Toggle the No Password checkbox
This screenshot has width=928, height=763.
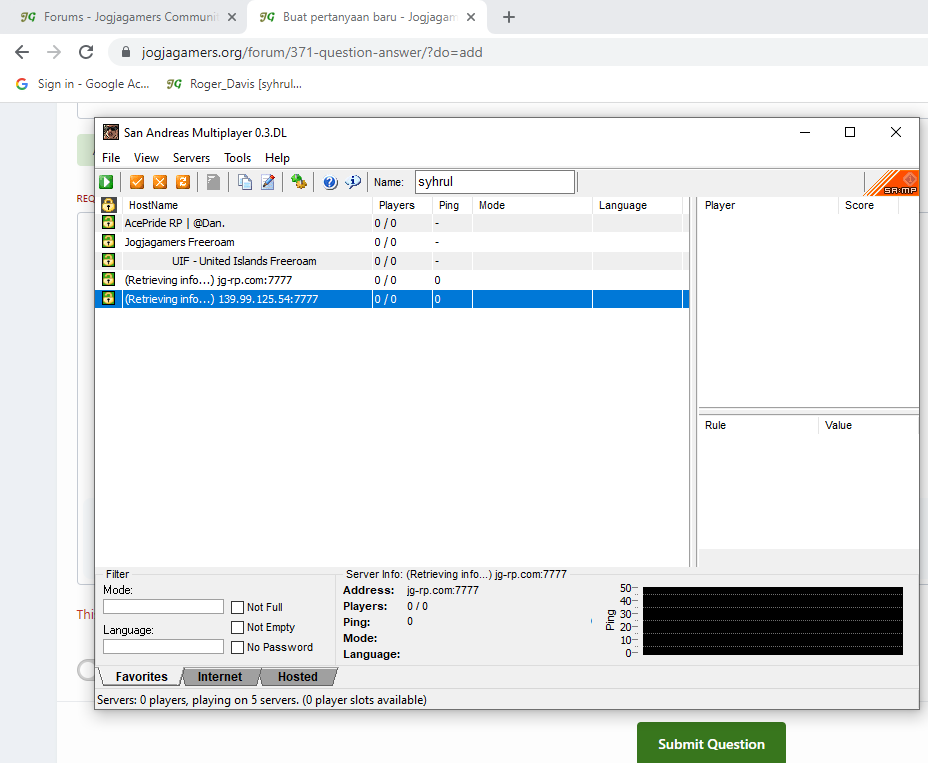pyautogui.click(x=237, y=648)
